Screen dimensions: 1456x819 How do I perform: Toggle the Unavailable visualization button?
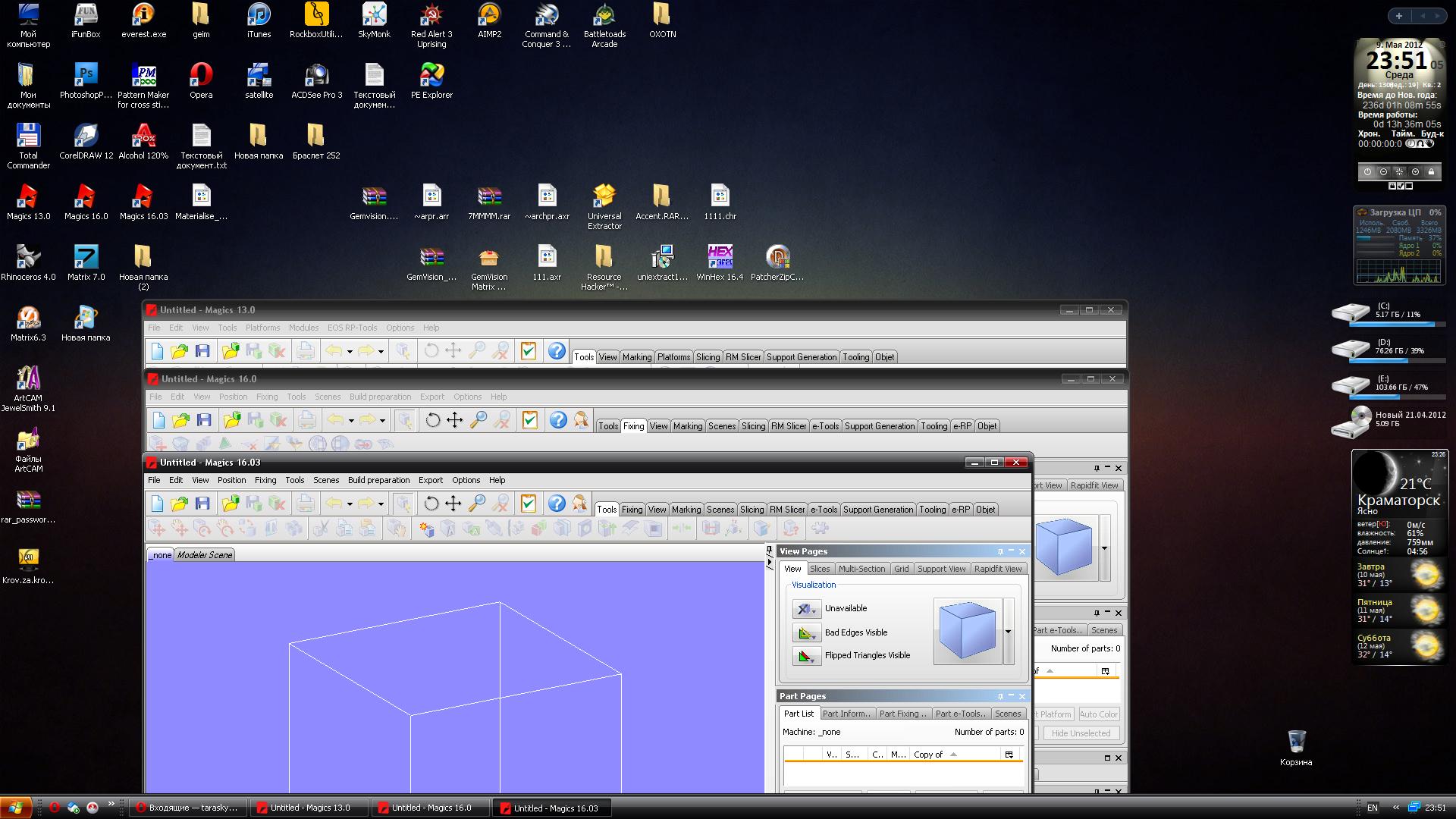806,609
